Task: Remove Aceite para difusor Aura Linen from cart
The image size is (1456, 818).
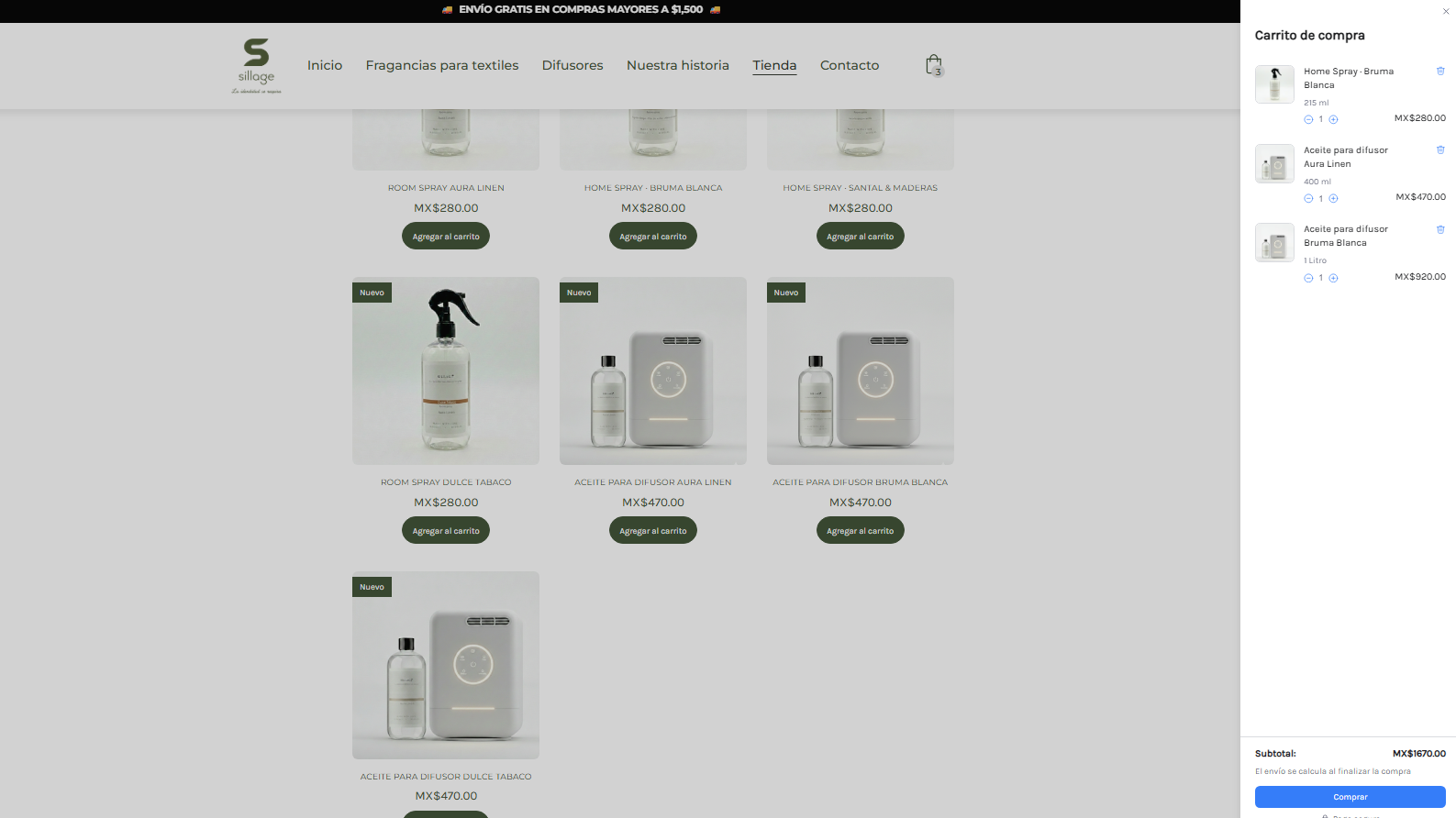Action: point(1440,149)
